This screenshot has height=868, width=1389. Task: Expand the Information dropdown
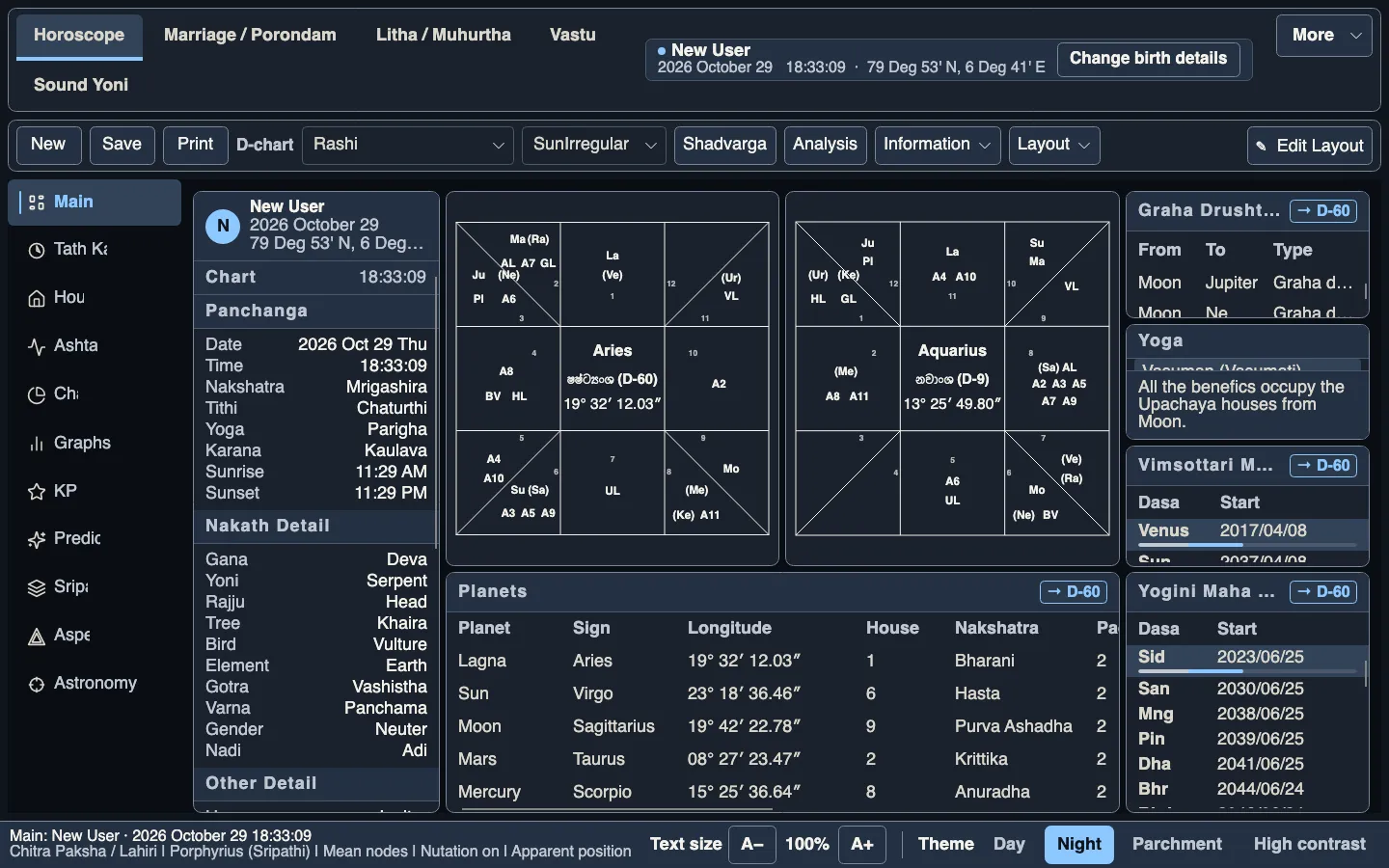click(937, 145)
